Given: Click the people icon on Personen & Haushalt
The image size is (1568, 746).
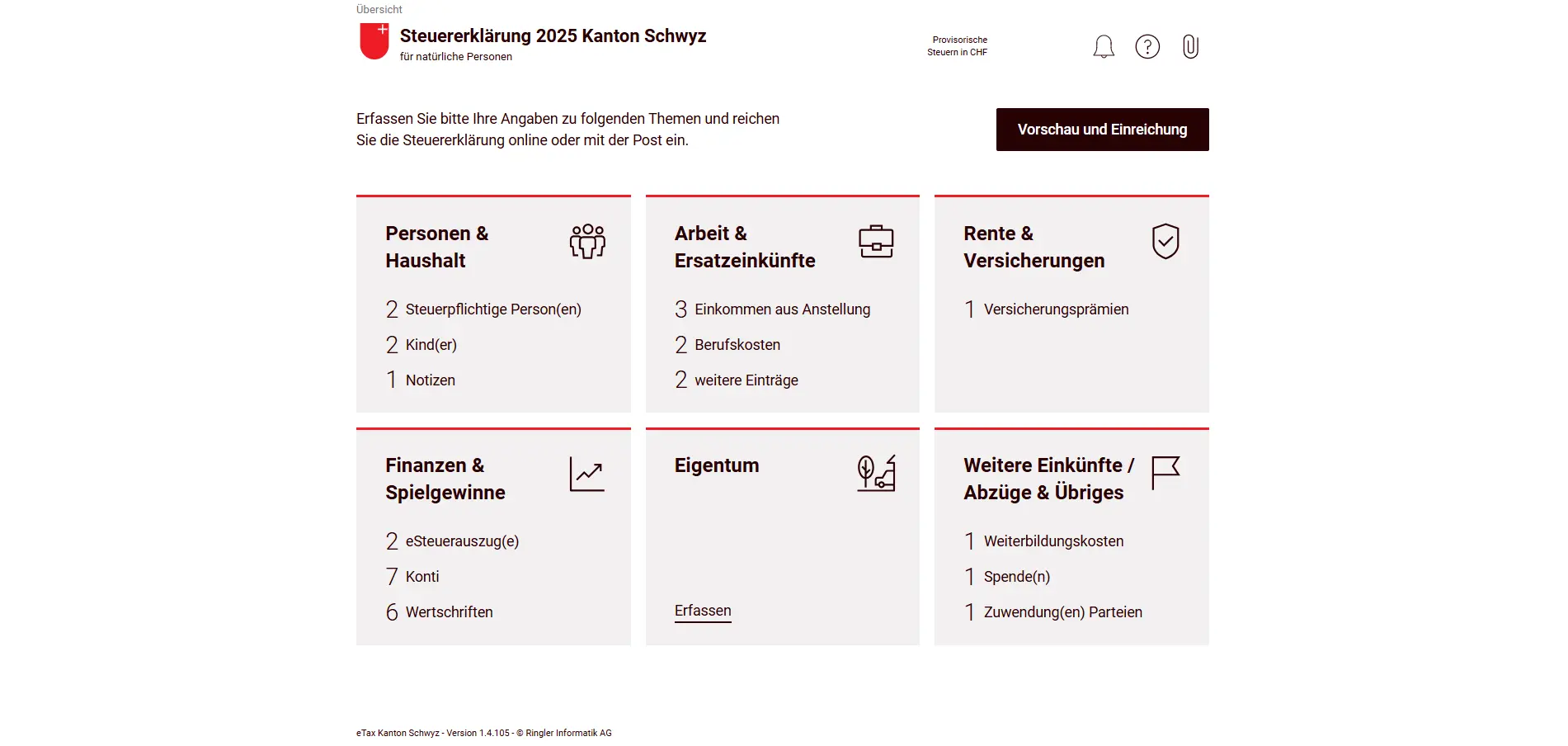Looking at the screenshot, I should [587, 241].
